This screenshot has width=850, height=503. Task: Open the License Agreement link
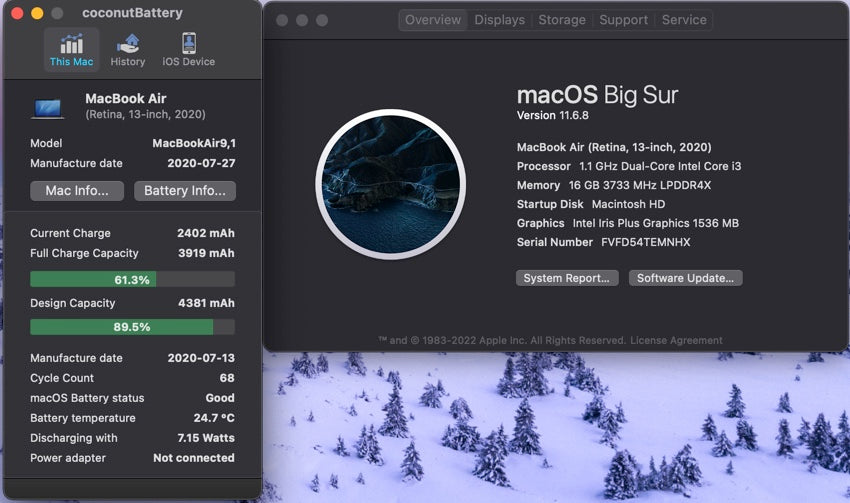676,340
